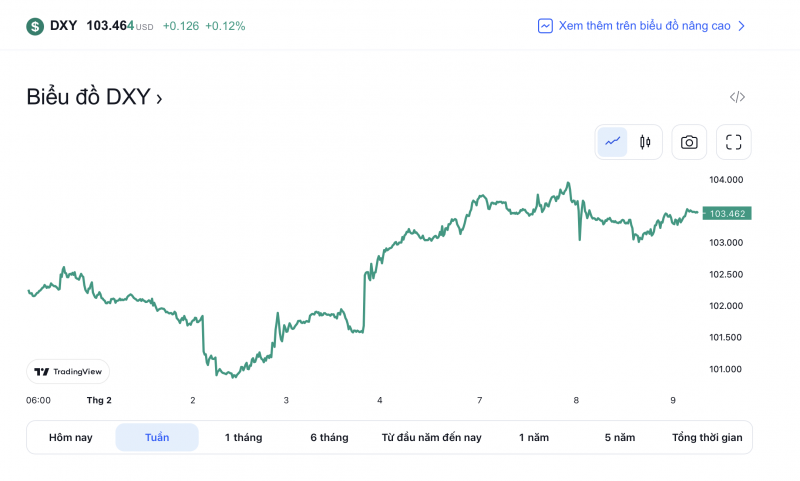800x481 pixels.
Task: Choose the '6 tháng' range
Action: tap(329, 437)
